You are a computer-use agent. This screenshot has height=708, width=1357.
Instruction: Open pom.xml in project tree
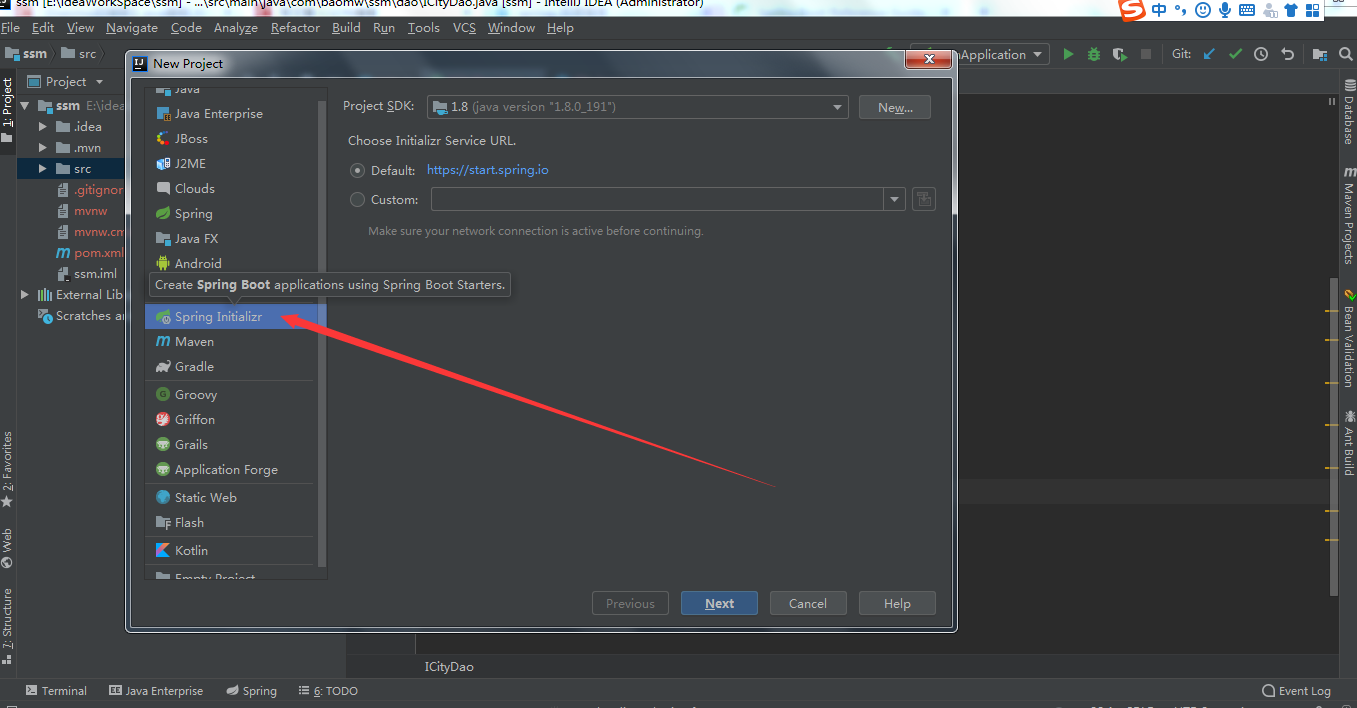click(89, 253)
